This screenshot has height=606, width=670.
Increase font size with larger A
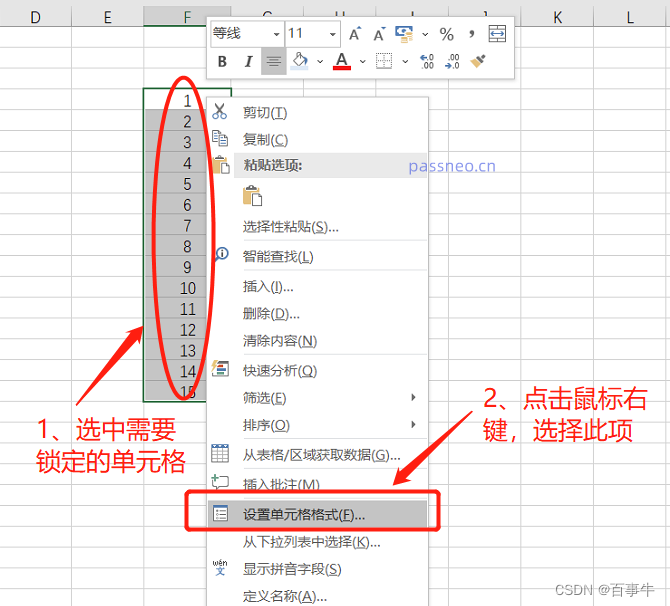coord(355,34)
